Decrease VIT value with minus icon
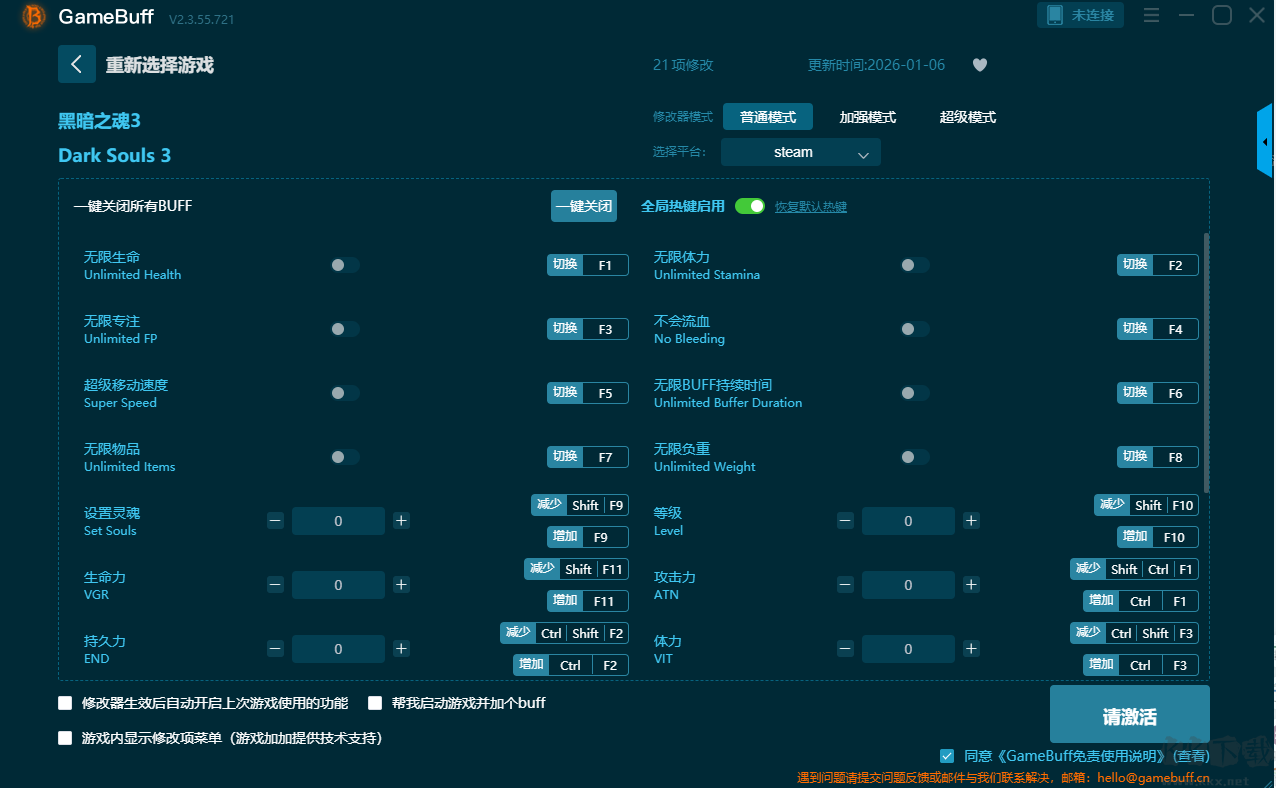Image resolution: width=1276 pixels, height=788 pixels. click(x=845, y=649)
